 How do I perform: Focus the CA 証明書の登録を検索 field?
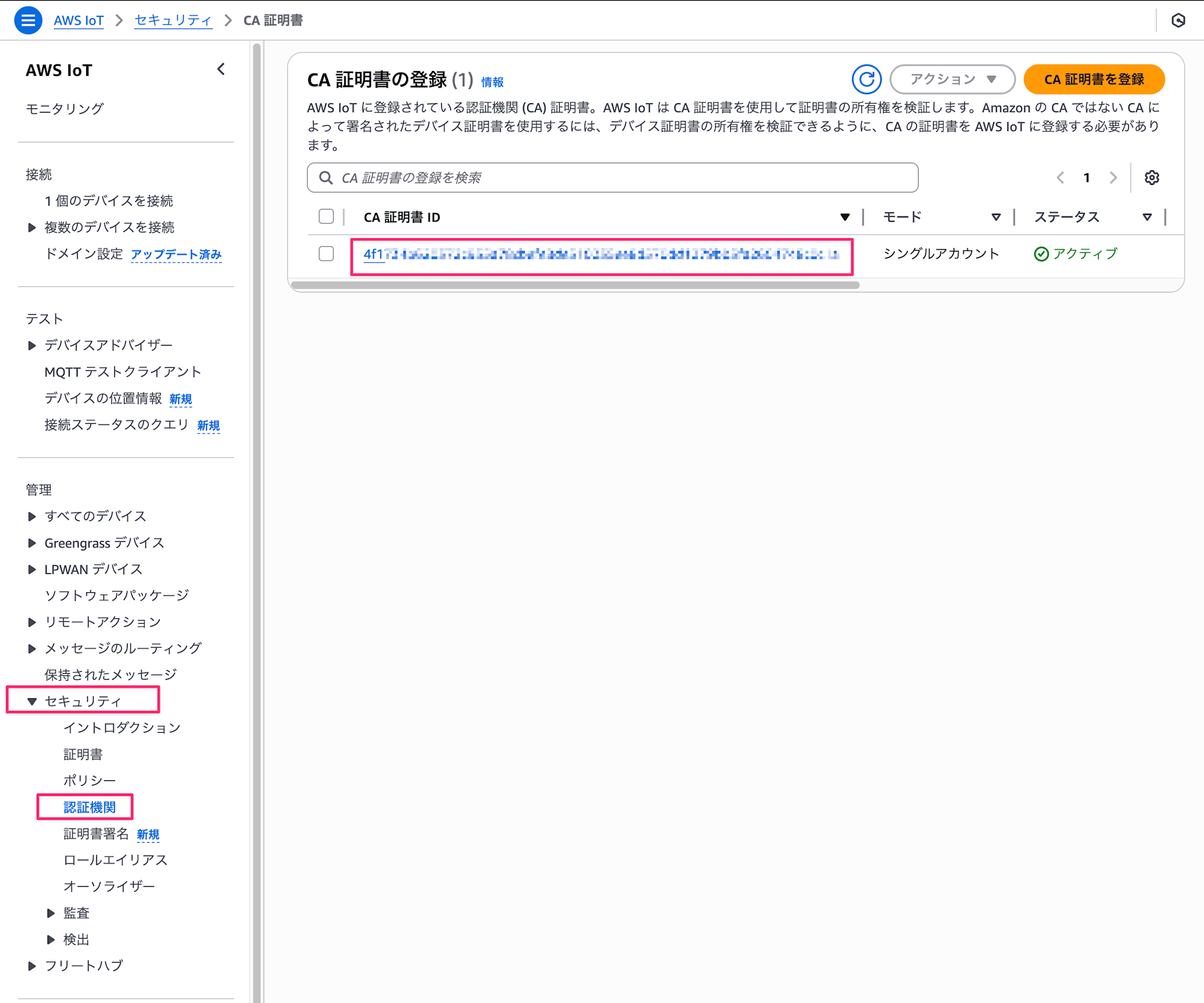tap(612, 178)
